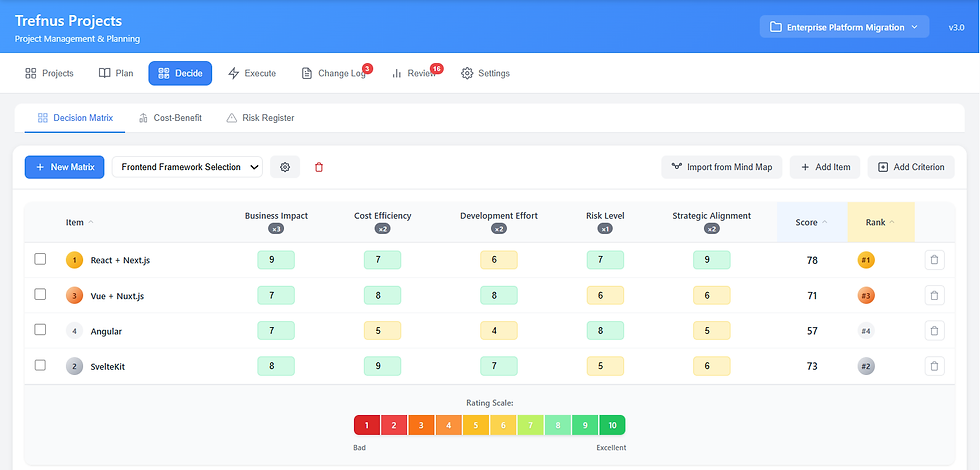This screenshot has height=470, width=980.
Task: Select the React + Next.js row checkbox
Action: pyautogui.click(x=40, y=259)
